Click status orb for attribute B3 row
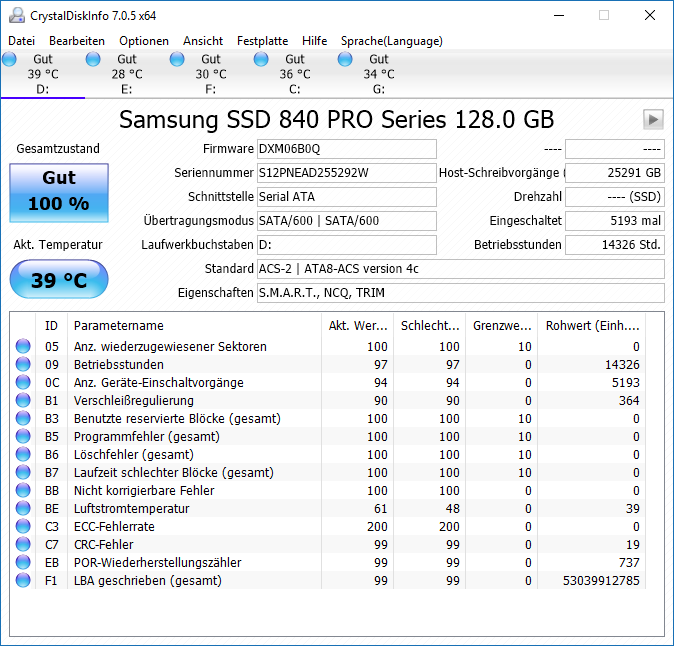This screenshot has width=674, height=646. [23, 418]
